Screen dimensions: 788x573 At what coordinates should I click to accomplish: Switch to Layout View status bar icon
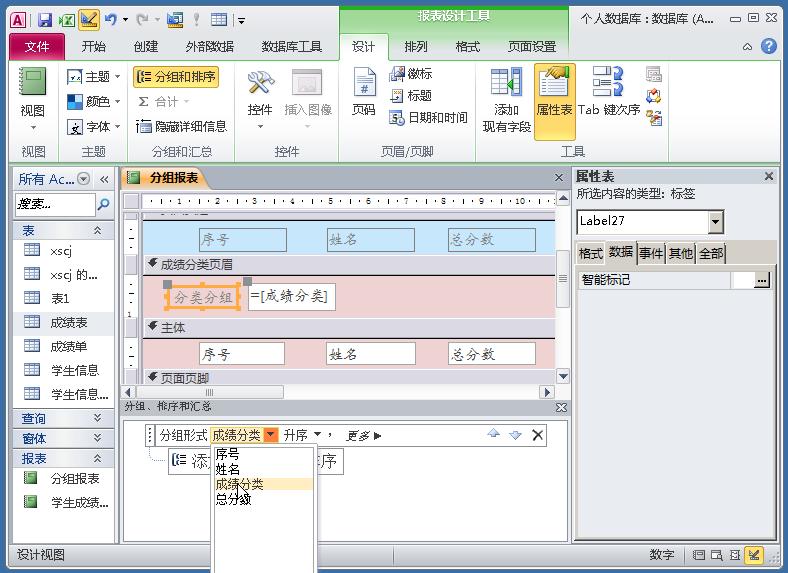click(x=735, y=555)
